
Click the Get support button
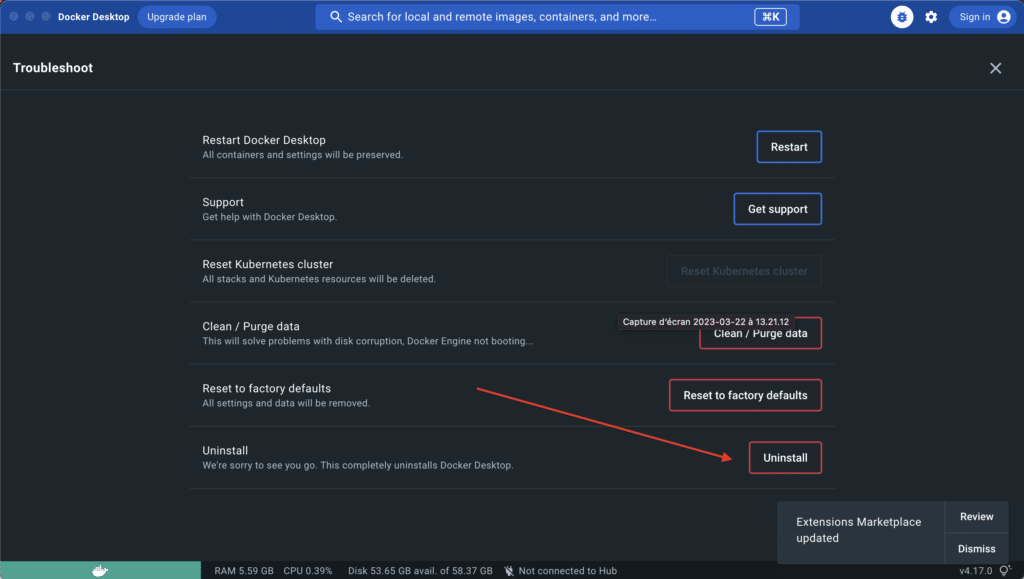click(x=777, y=209)
